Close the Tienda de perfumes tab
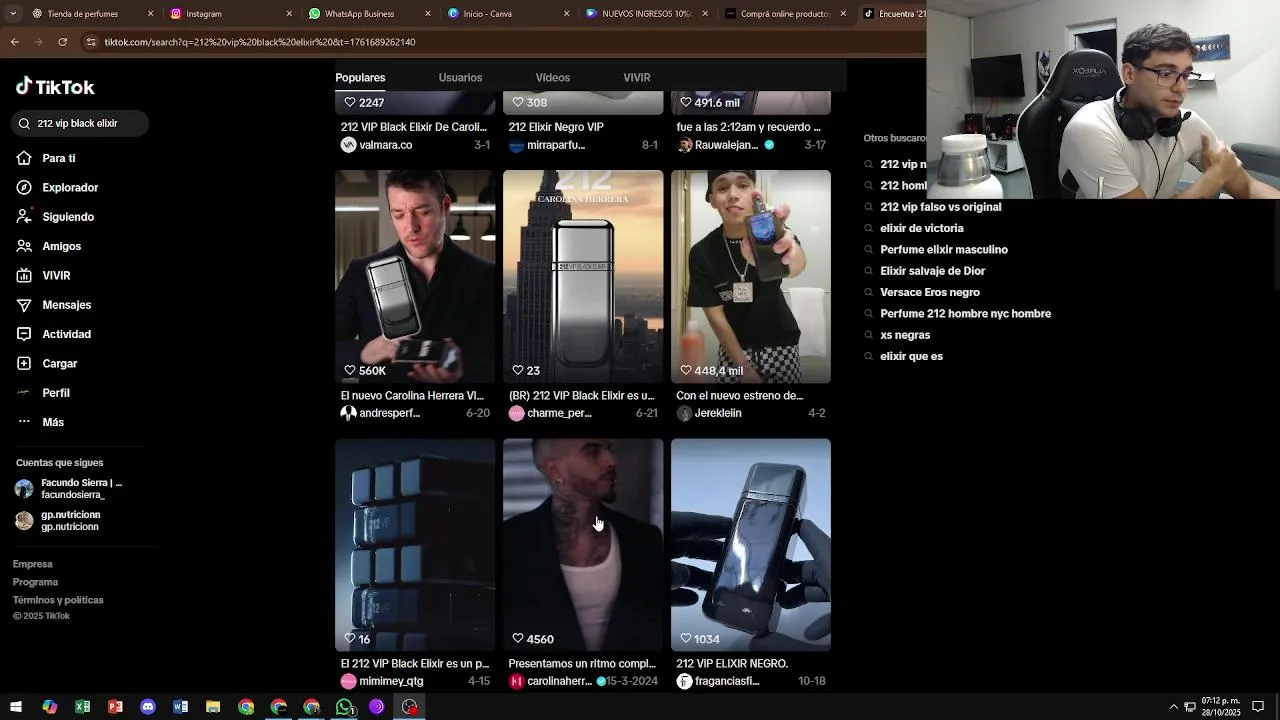Image resolution: width=1280 pixels, height=720 pixels. click(x=151, y=14)
